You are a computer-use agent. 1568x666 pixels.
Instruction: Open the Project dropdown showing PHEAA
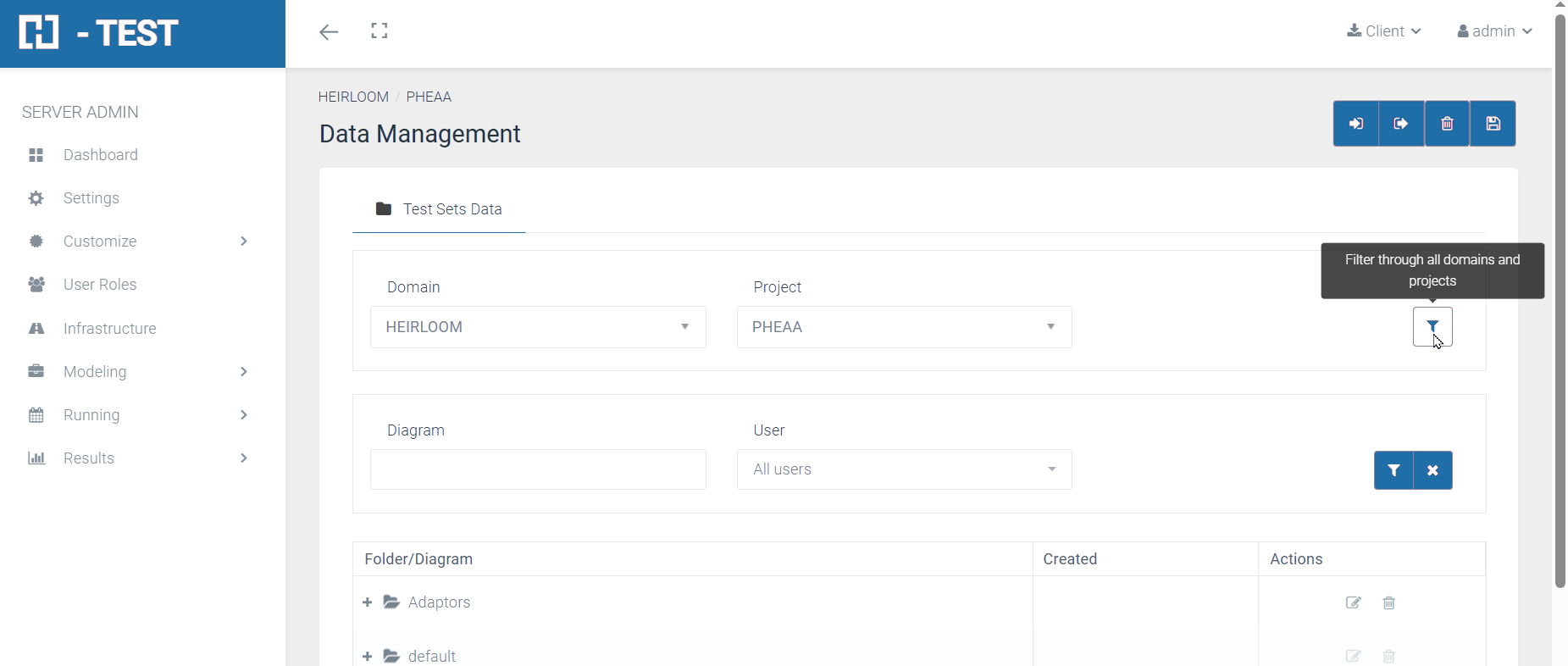tap(904, 327)
